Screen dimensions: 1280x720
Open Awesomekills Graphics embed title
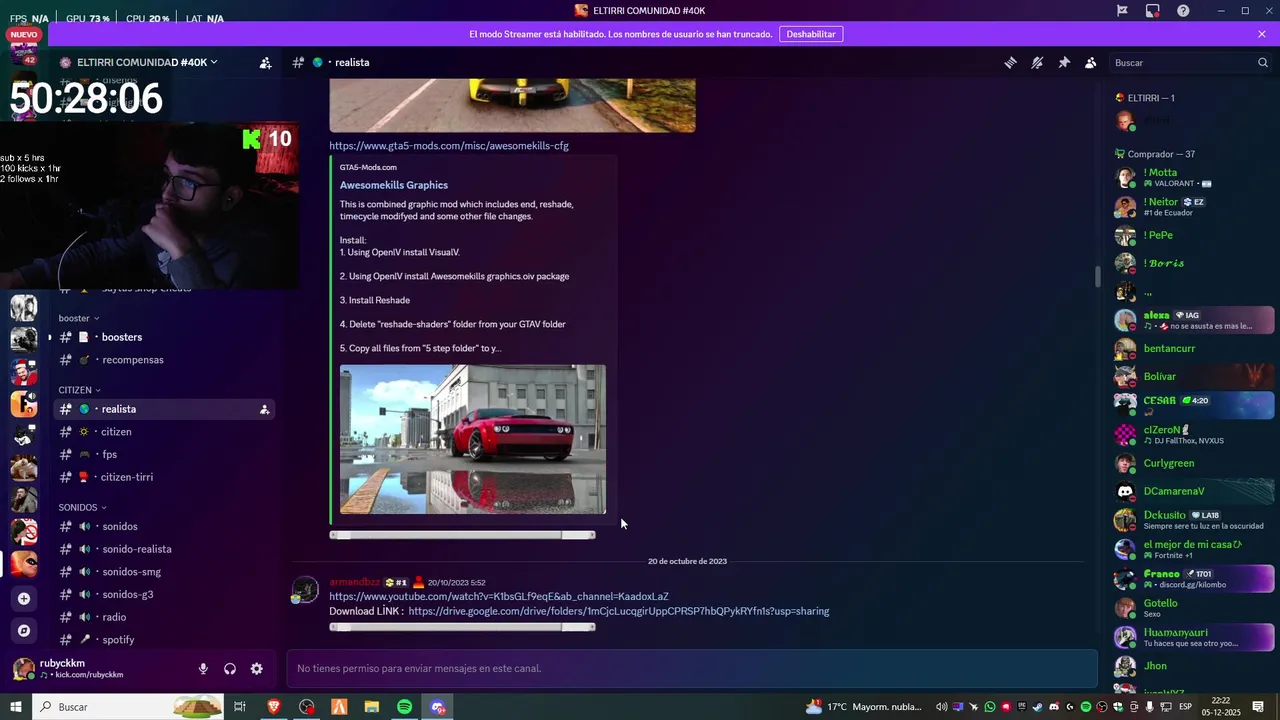394,185
